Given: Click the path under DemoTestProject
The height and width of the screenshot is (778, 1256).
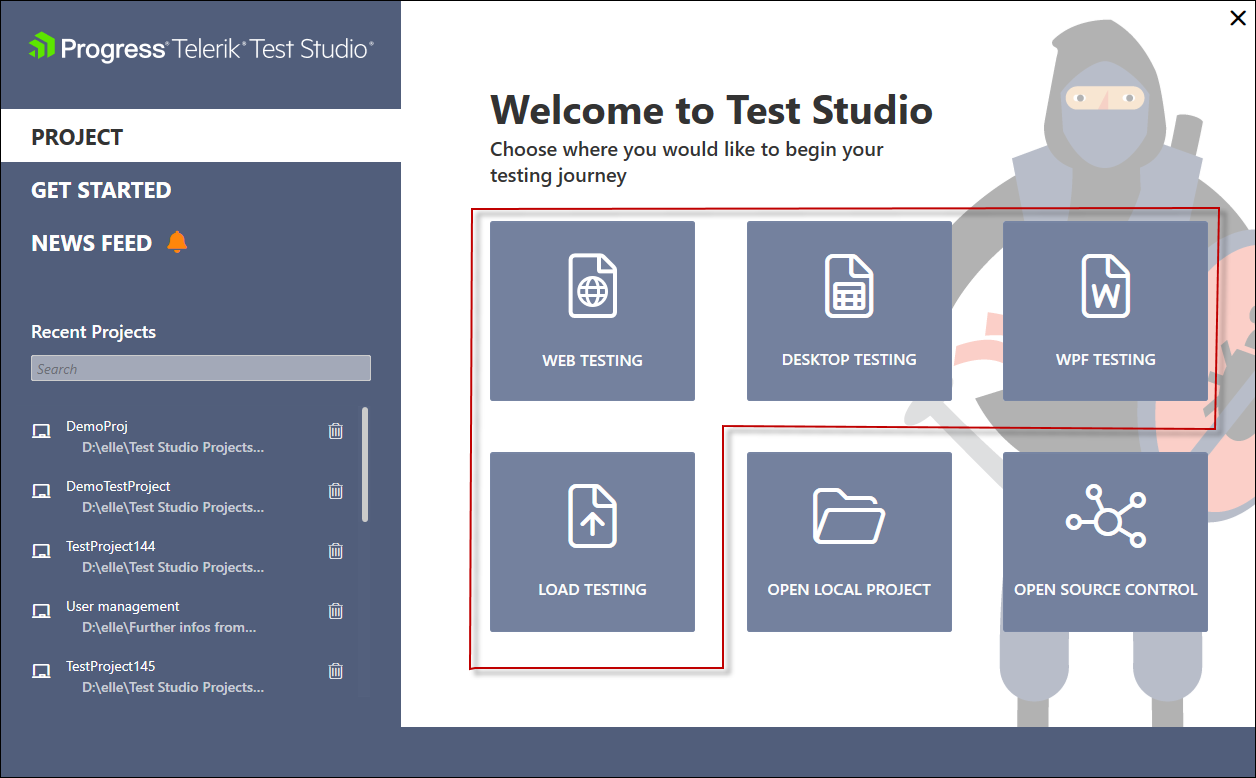Looking at the screenshot, I should coord(173,508).
